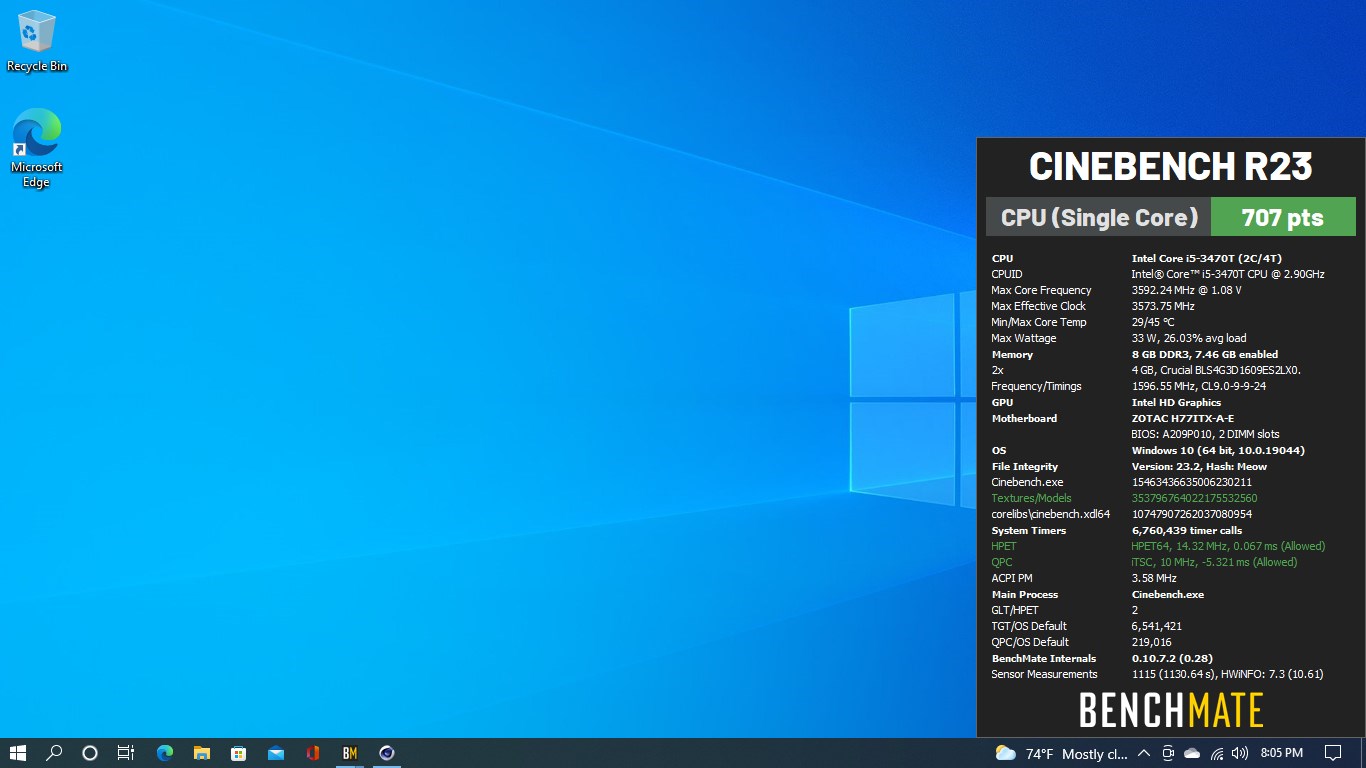Open the Wi-Fi network tray icon
Screen dimensions: 1366x768
point(1217,753)
